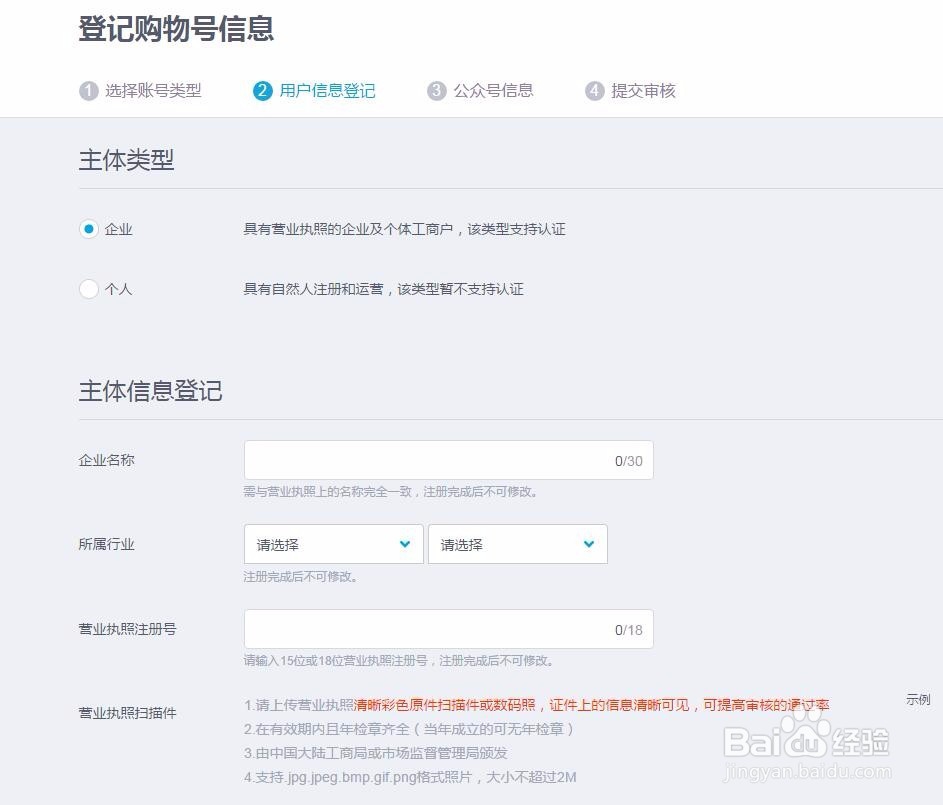Click inside the 企业名称 input field
Viewport: 943px width, 805px height.
click(447, 459)
